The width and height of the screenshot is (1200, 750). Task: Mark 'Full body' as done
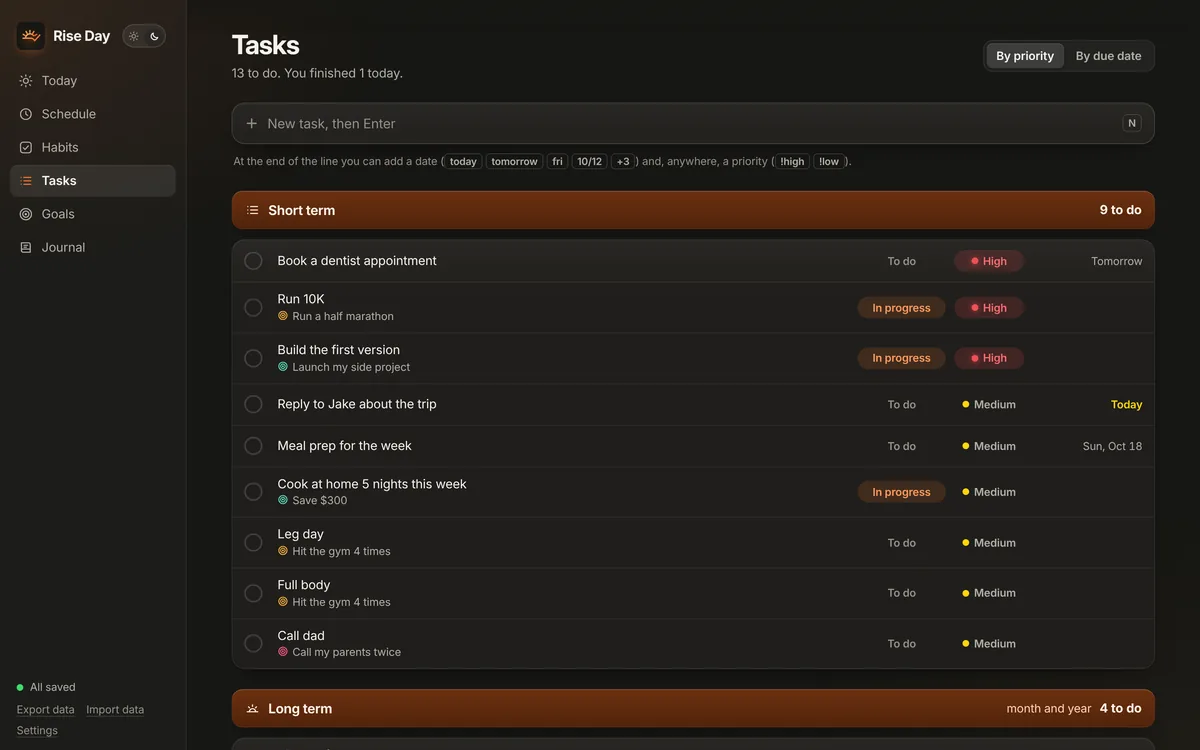click(253, 593)
